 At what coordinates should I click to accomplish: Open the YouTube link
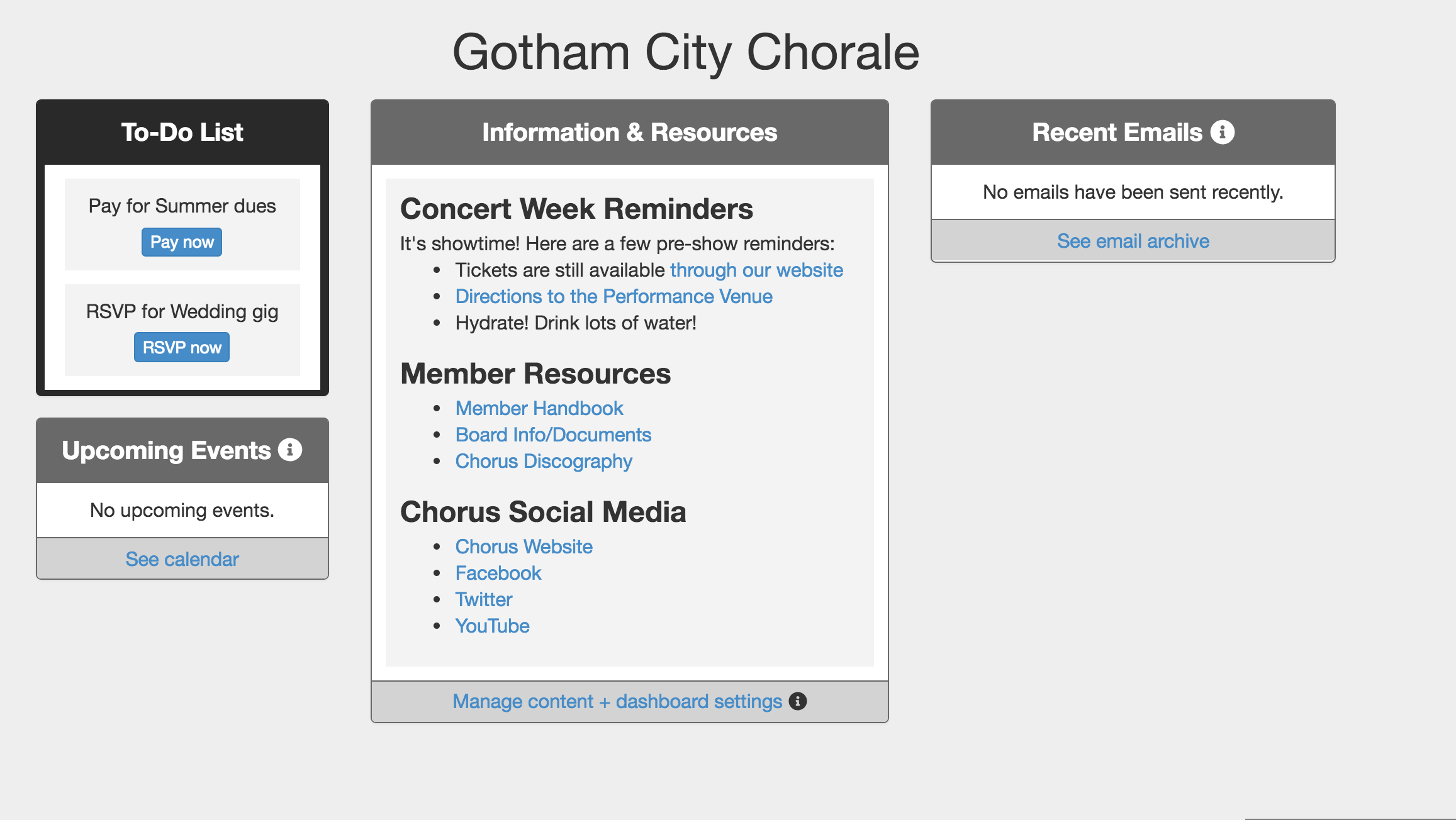coord(492,626)
